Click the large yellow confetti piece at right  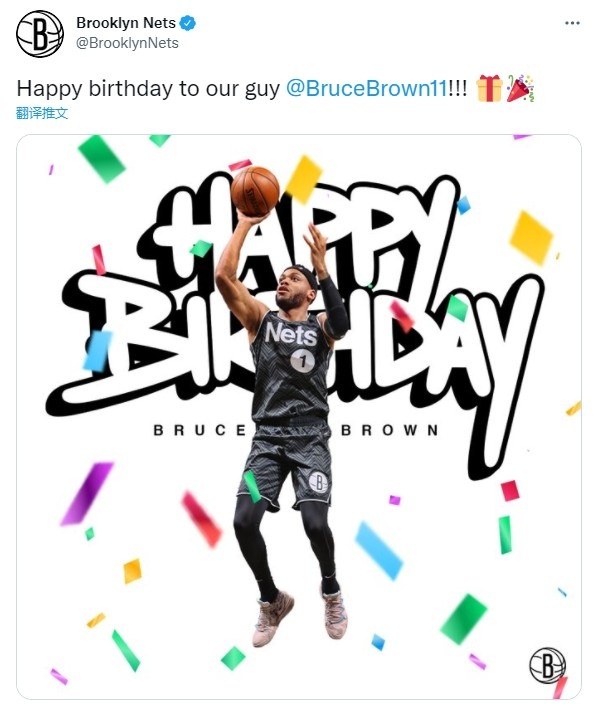click(x=531, y=237)
